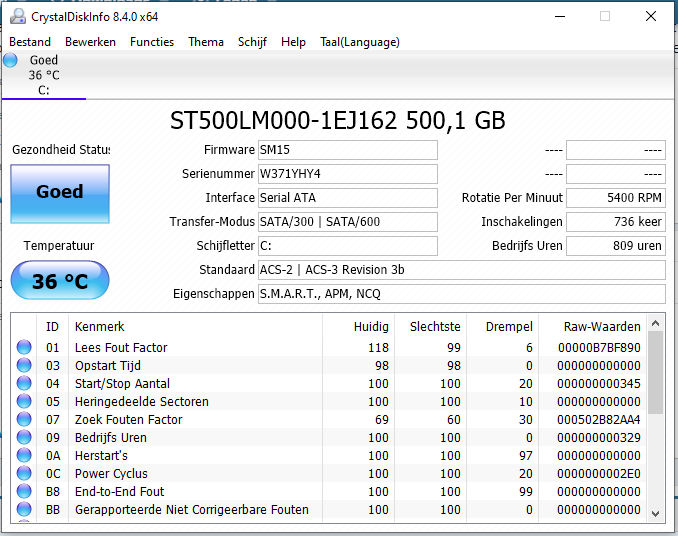This screenshot has width=678, height=536.
Task: Click the Raw-Waarden column header
Action: pos(592,327)
